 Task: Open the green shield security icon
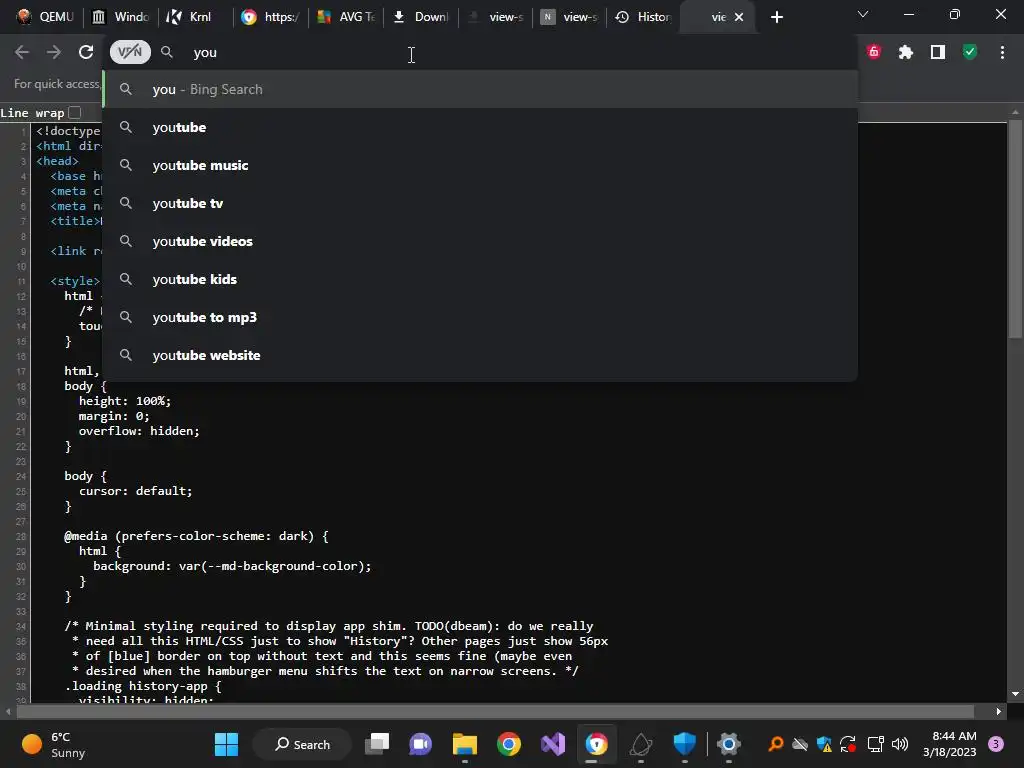[x=970, y=52]
